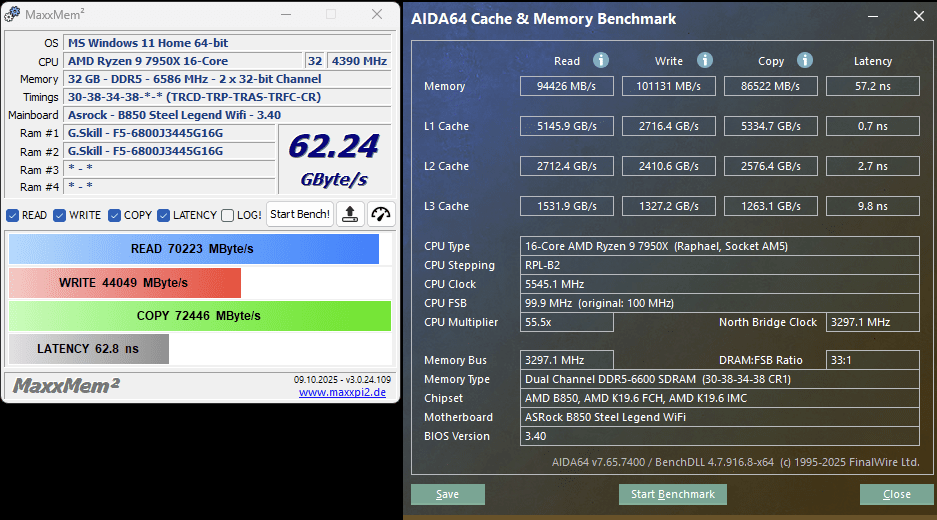937x520 pixels.
Task: Click Memory Copy value 86522 MB/s
Action: click(771, 86)
